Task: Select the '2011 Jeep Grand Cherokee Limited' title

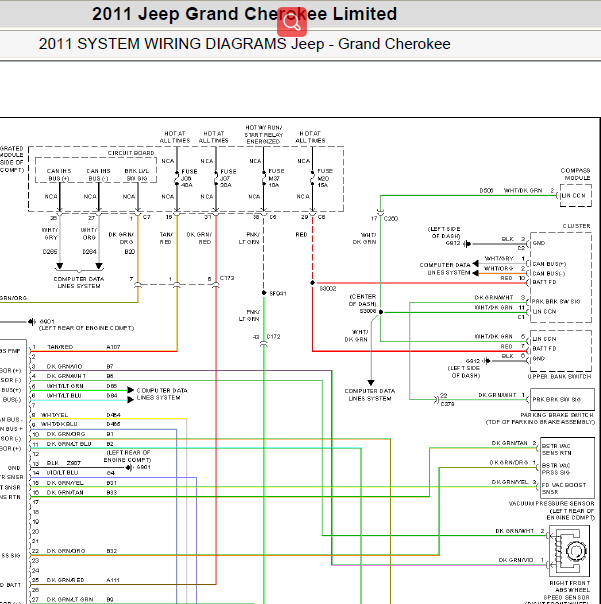Action: (x=244, y=14)
